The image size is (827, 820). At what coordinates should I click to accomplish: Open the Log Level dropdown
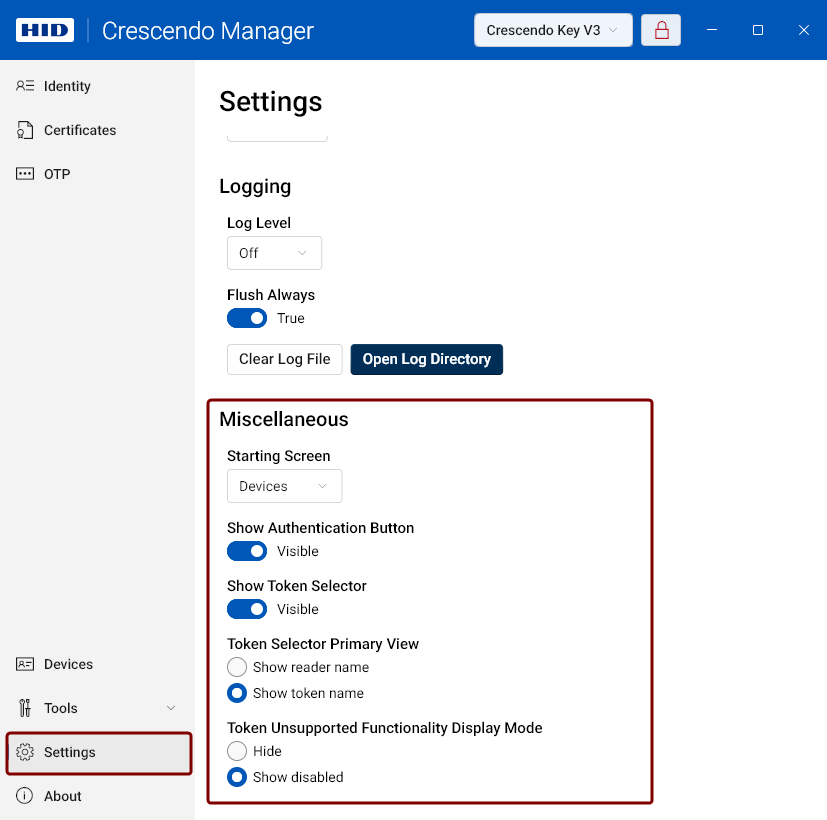(x=274, y=253)
